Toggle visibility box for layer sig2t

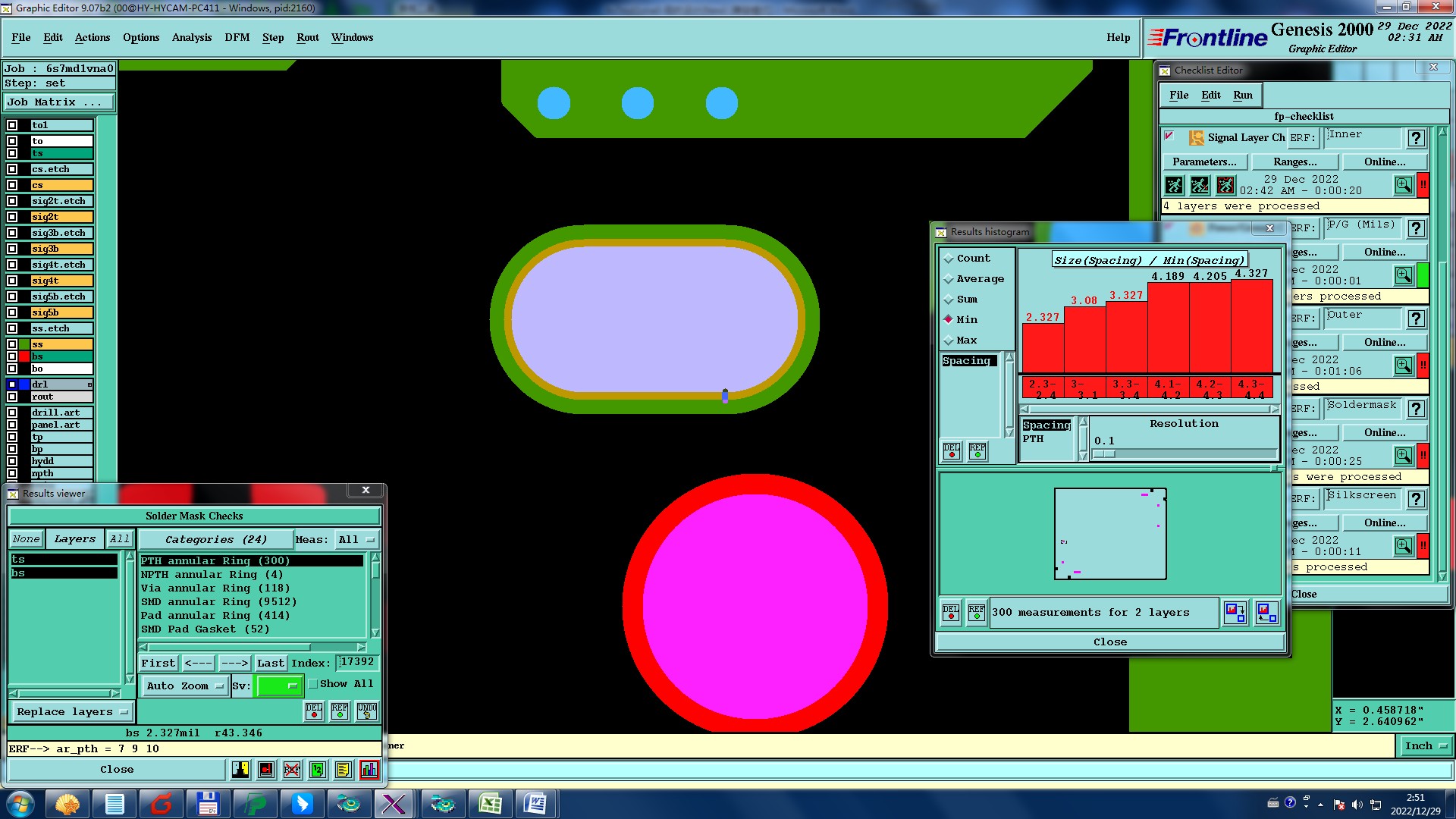pos(12,217)
